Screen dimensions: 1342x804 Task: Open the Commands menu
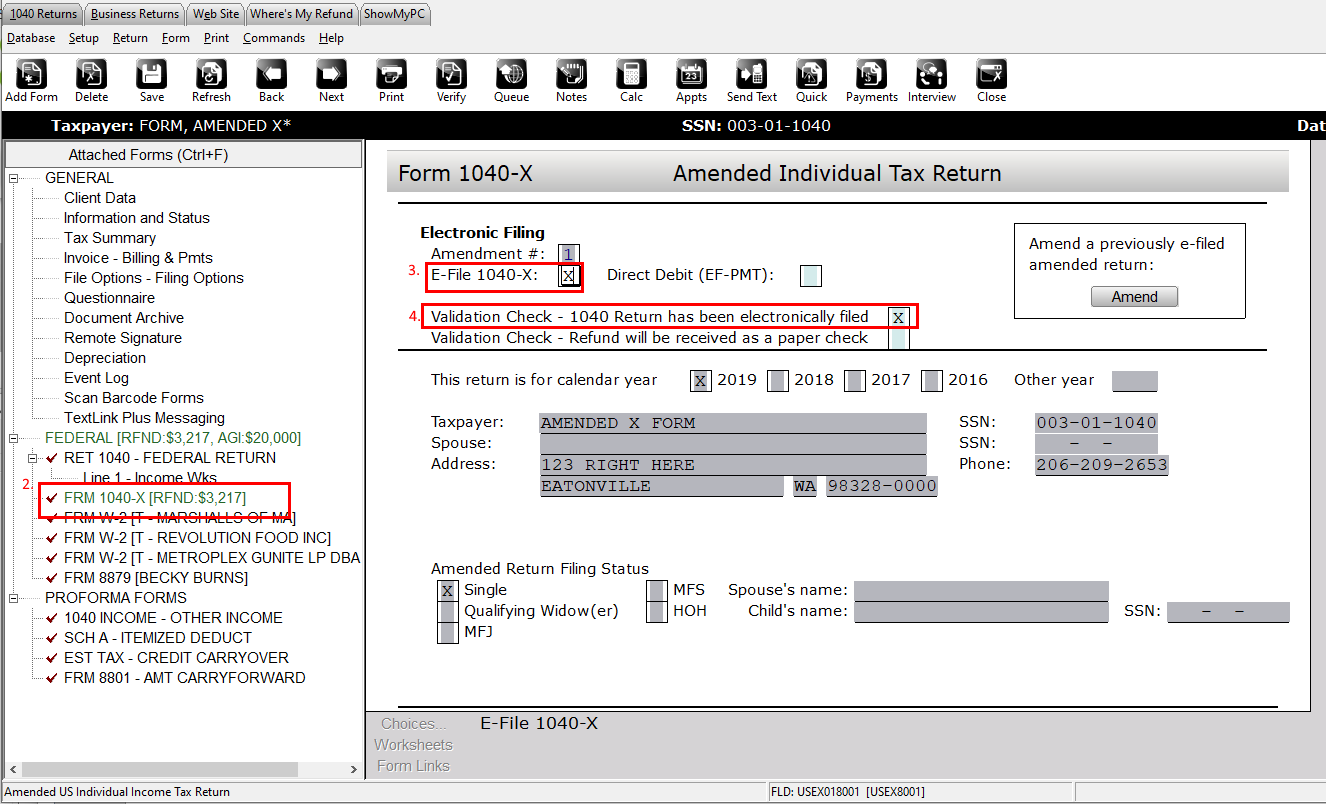pyautogui.click(x=274, y=38)
